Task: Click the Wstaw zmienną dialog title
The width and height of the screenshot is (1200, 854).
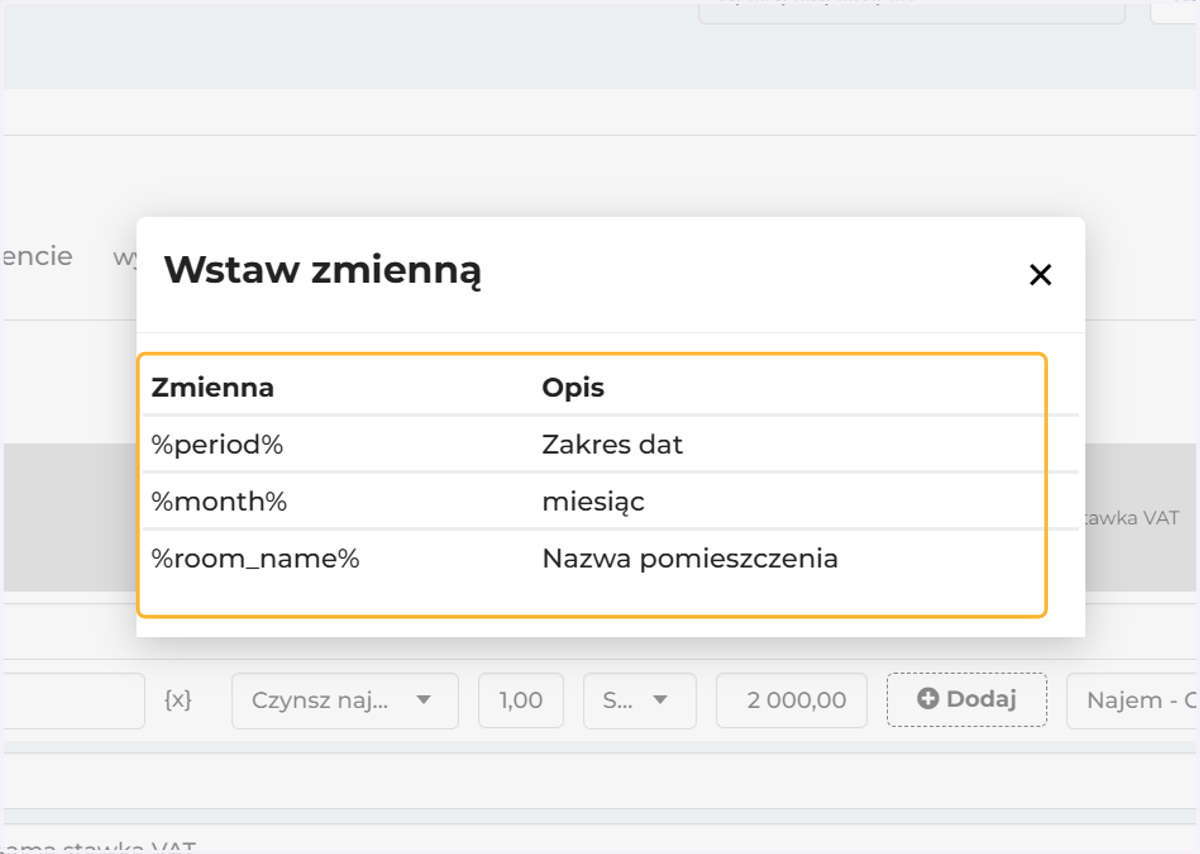Action: click(322, 270)
